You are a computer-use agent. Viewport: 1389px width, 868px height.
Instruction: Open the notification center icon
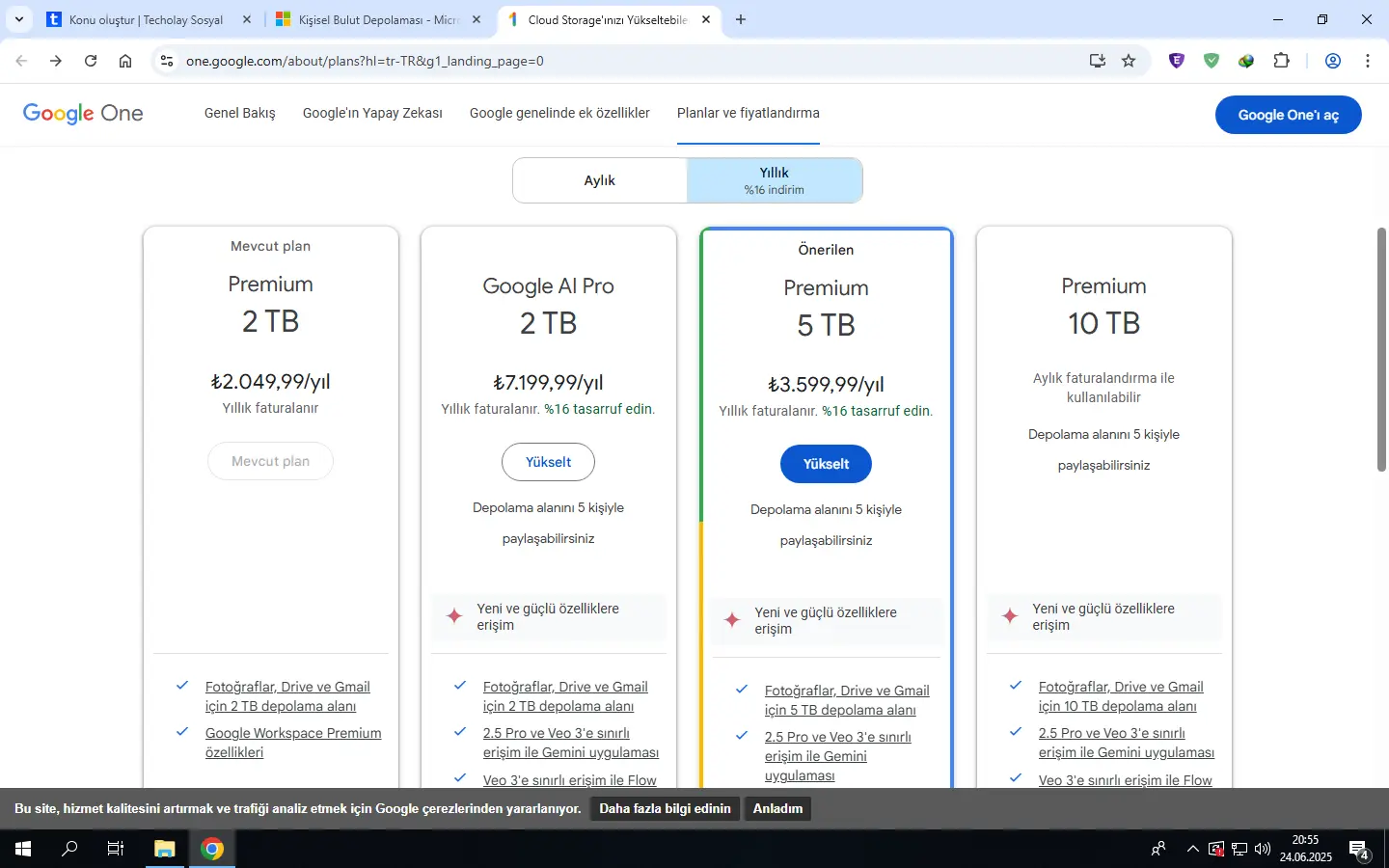click(1360, 850)
